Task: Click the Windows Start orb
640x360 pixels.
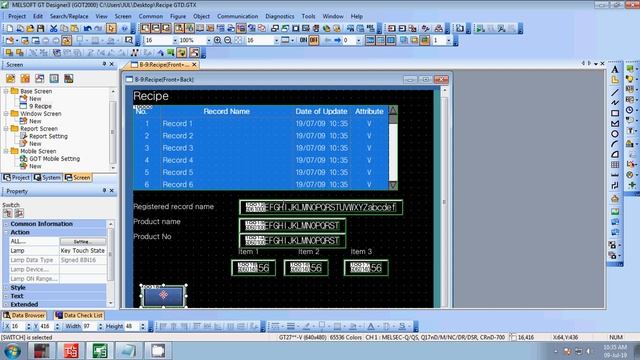Action: click(12, 351)
